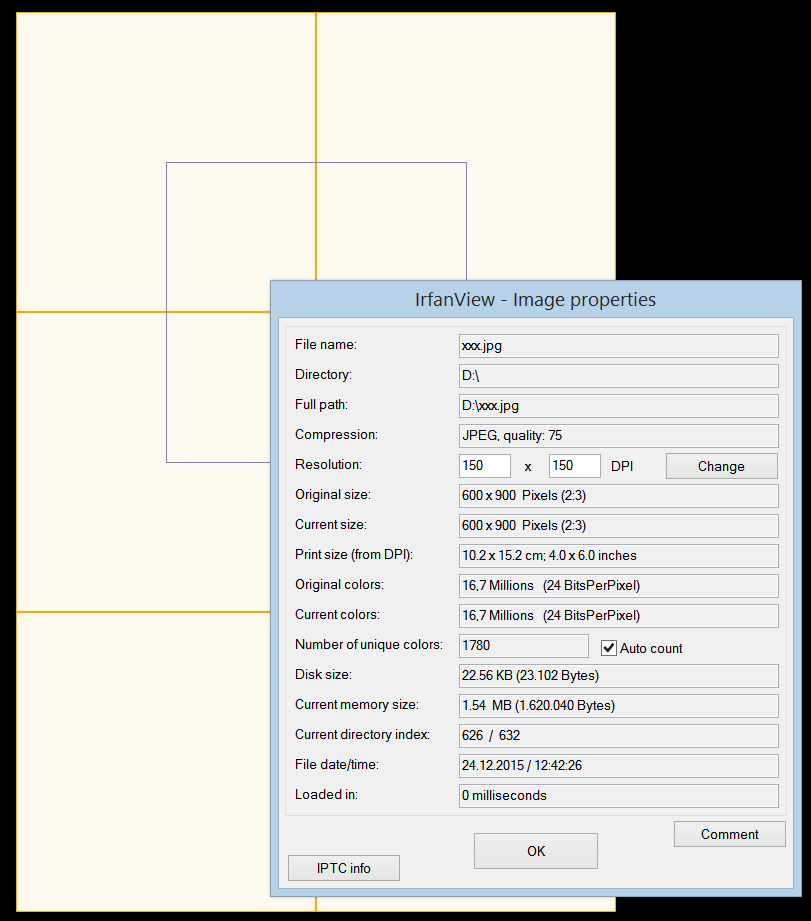Click the Disk size value 22.56 KB
Image resolution: width=811 pixels, height=921 pixels.
coord(618,675)
